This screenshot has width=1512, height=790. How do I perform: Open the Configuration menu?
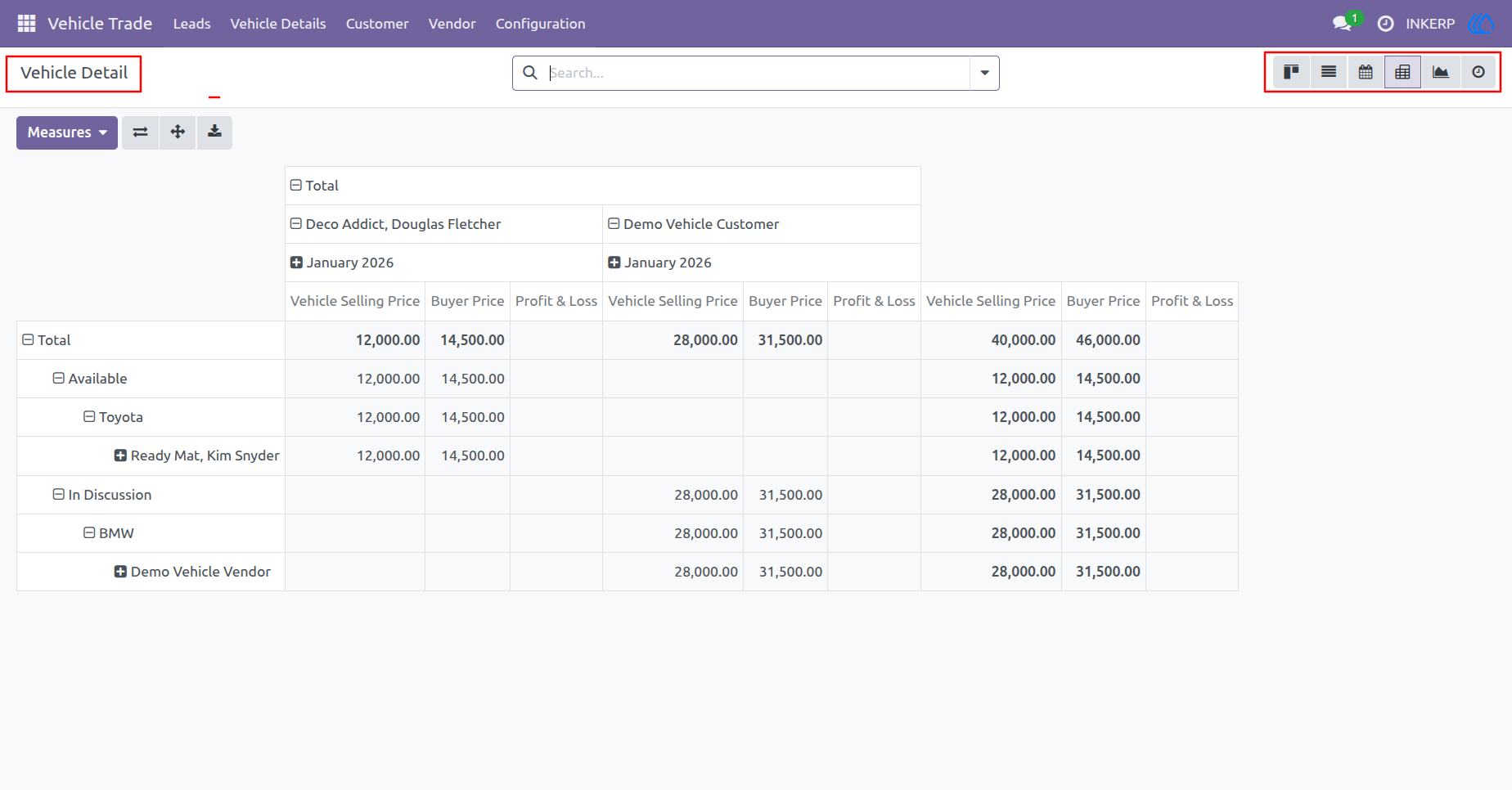pos(540,24)
